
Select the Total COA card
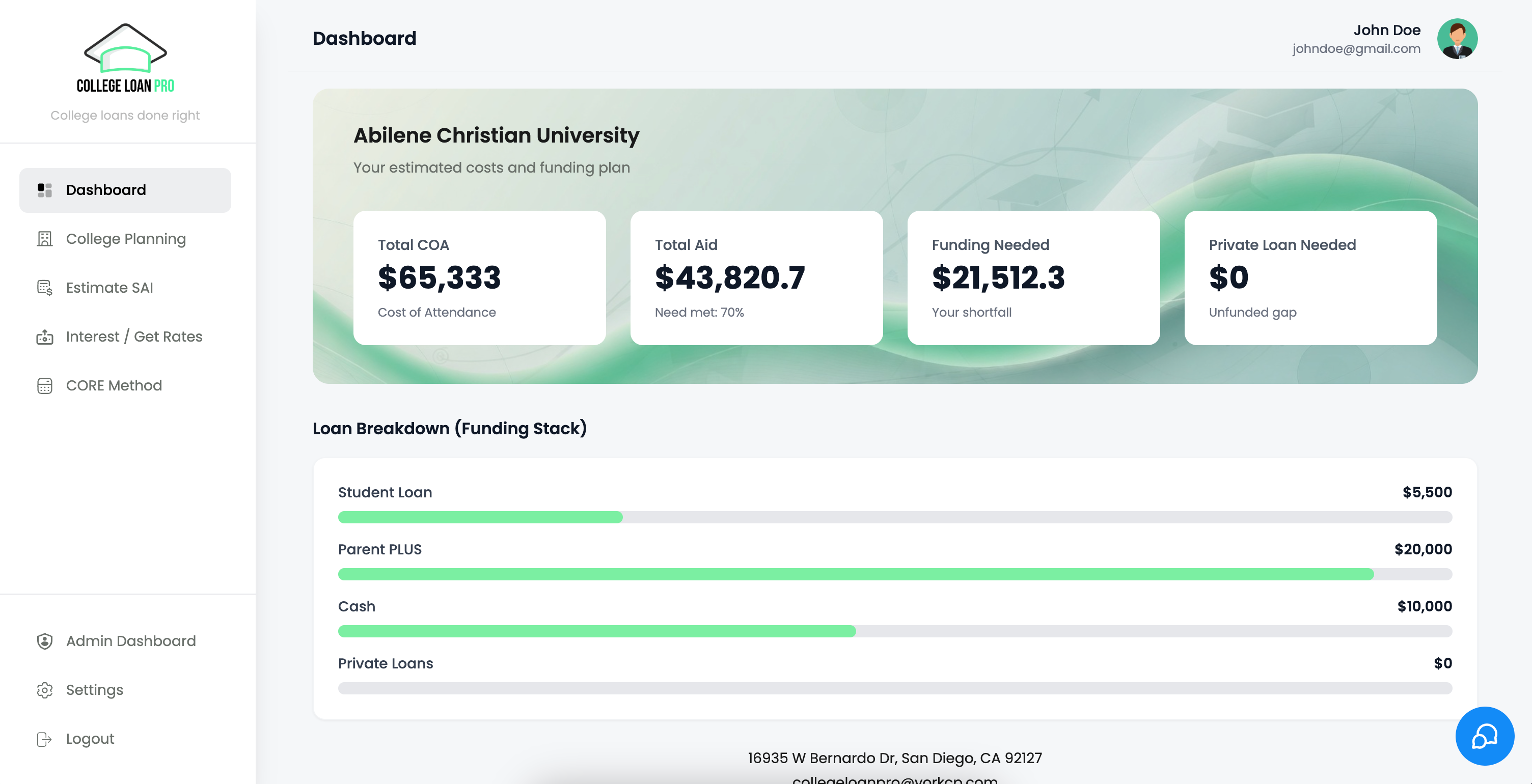[x=479, y=277]
